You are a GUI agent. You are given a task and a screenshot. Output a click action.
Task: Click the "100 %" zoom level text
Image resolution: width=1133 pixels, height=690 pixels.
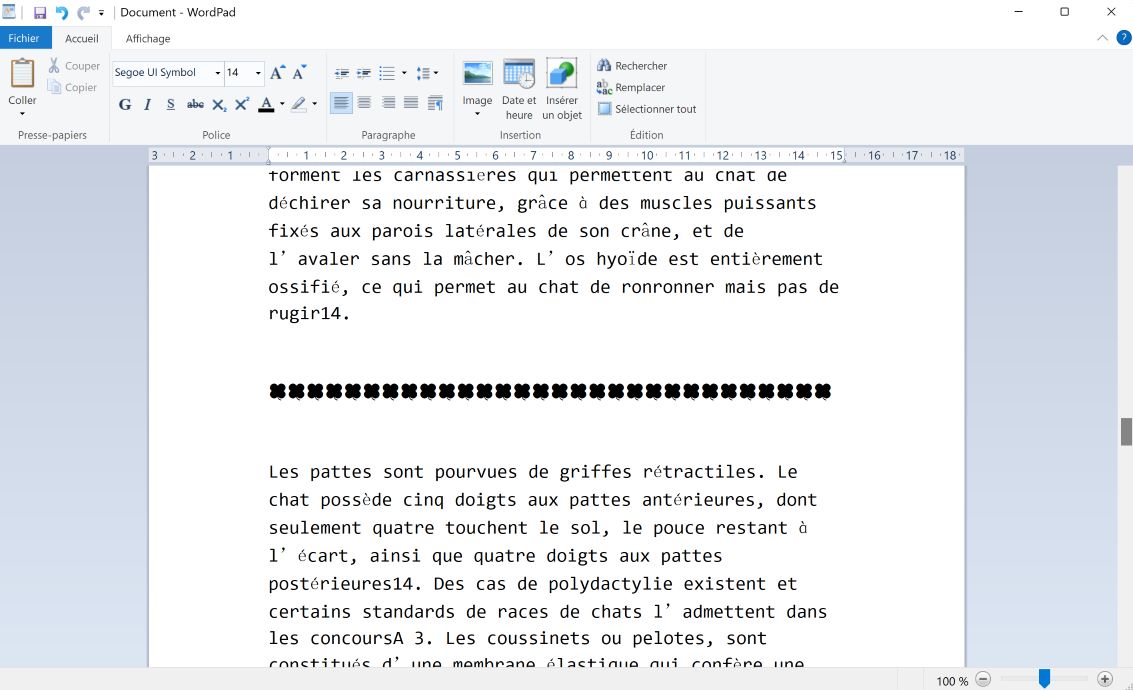coord(952,681)
